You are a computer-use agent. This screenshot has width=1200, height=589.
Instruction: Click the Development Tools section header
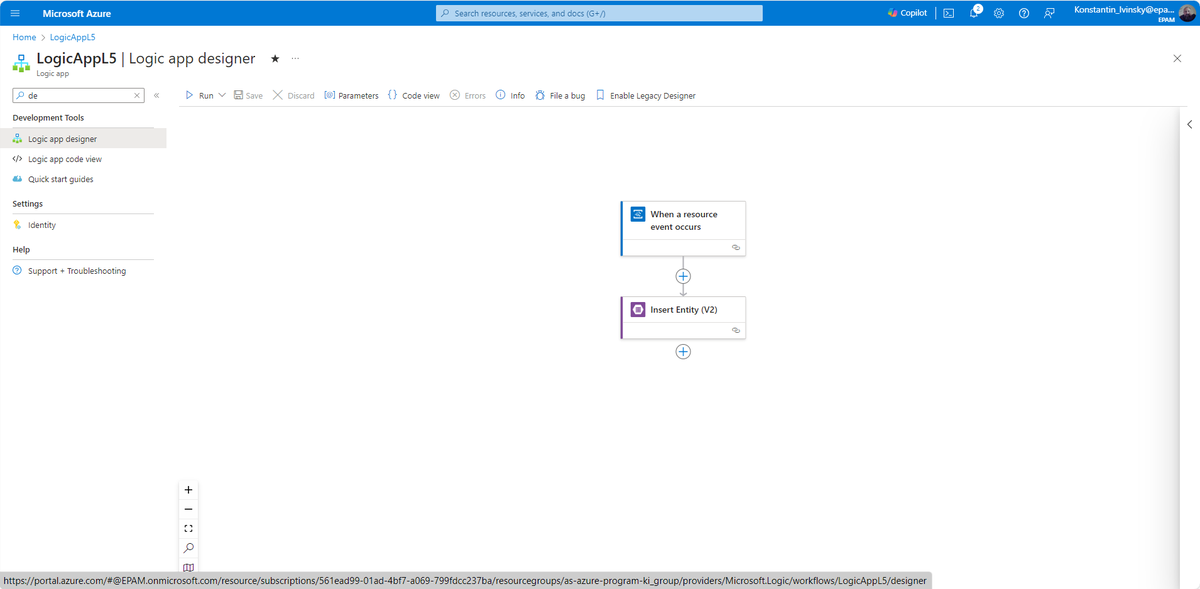click(48, 118)
